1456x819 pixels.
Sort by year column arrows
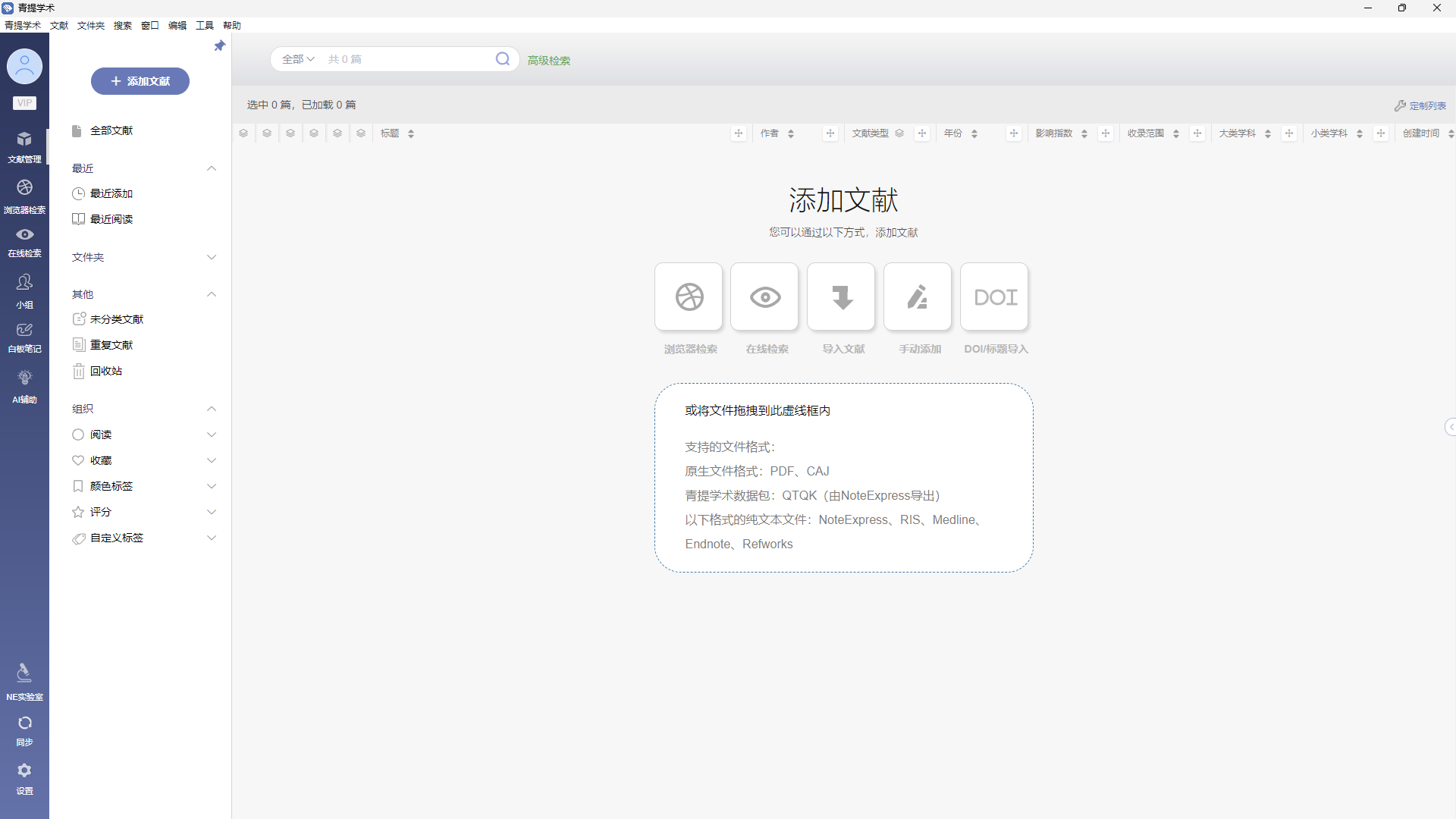click(974, 133)
